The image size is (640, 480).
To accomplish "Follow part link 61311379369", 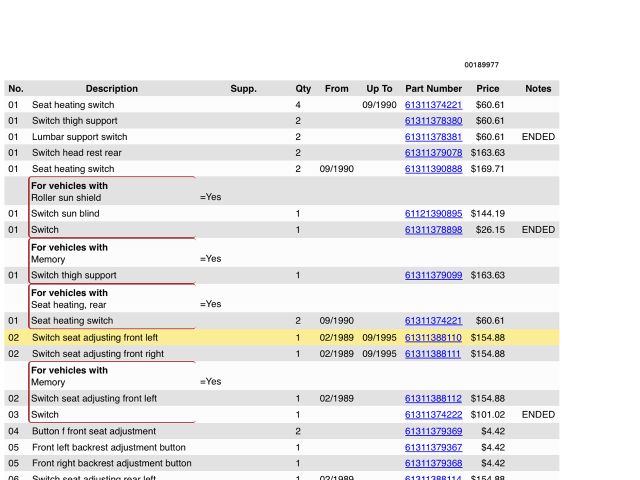I will 433,431.
